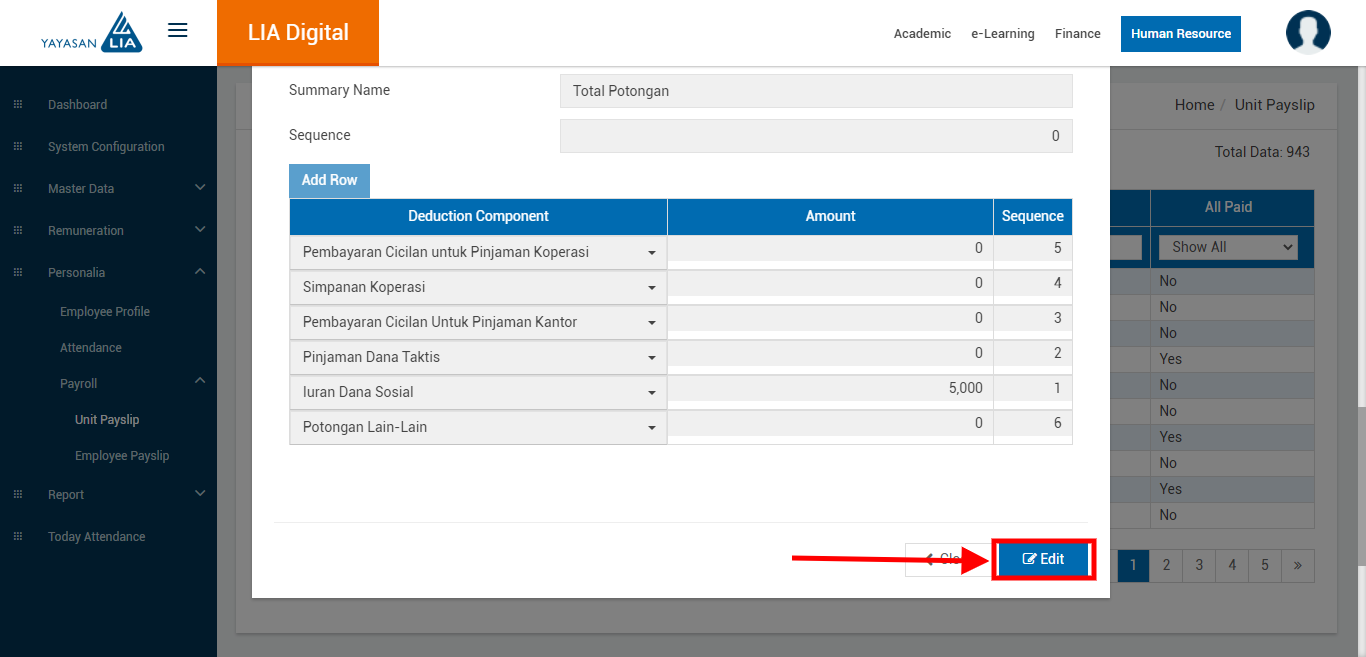Viewport: 1366px width, 657px height.
Task: Go to page 3 in pagination
Action: tap(1198, 565)
